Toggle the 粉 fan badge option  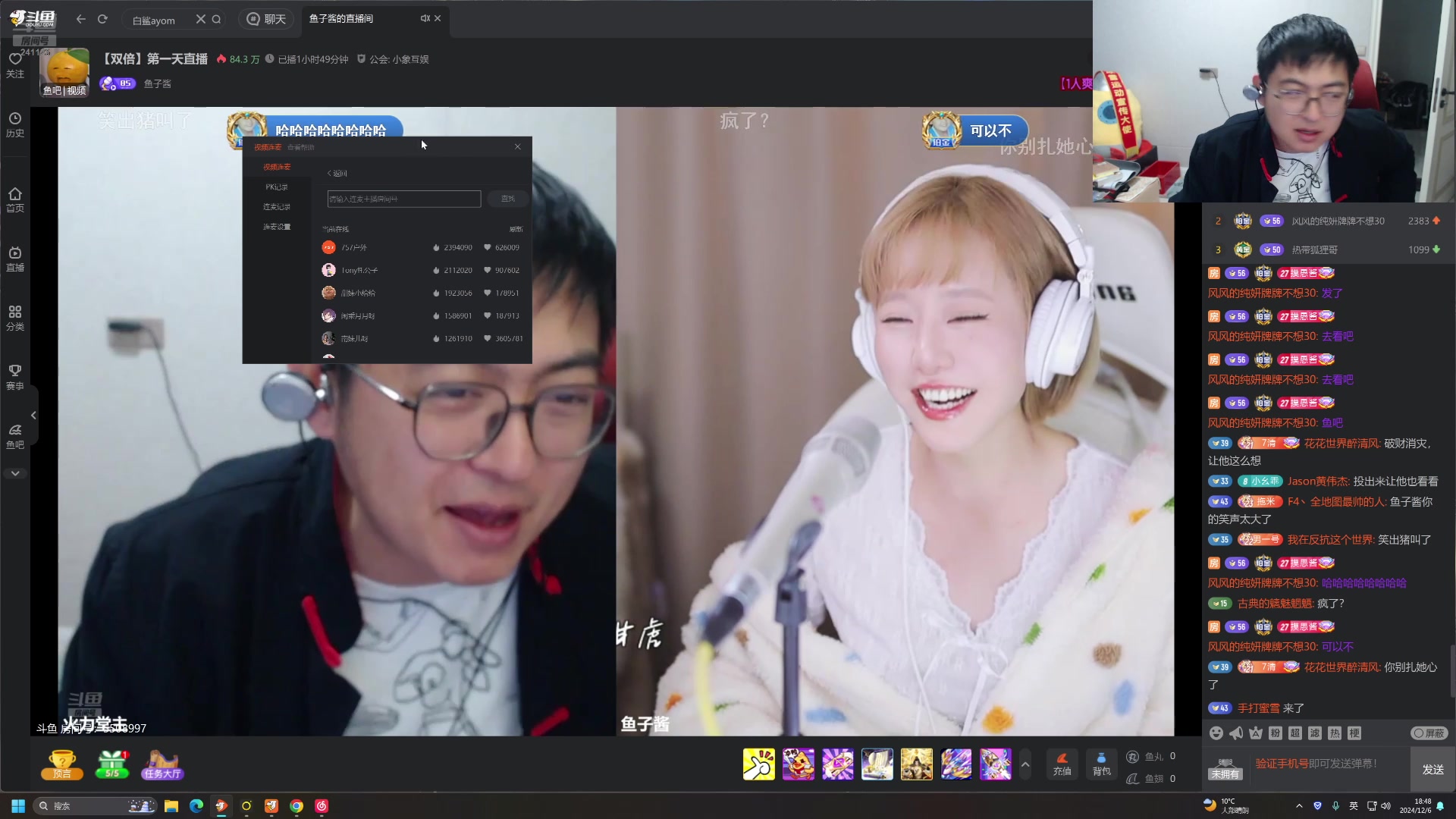coord(1276,733)
